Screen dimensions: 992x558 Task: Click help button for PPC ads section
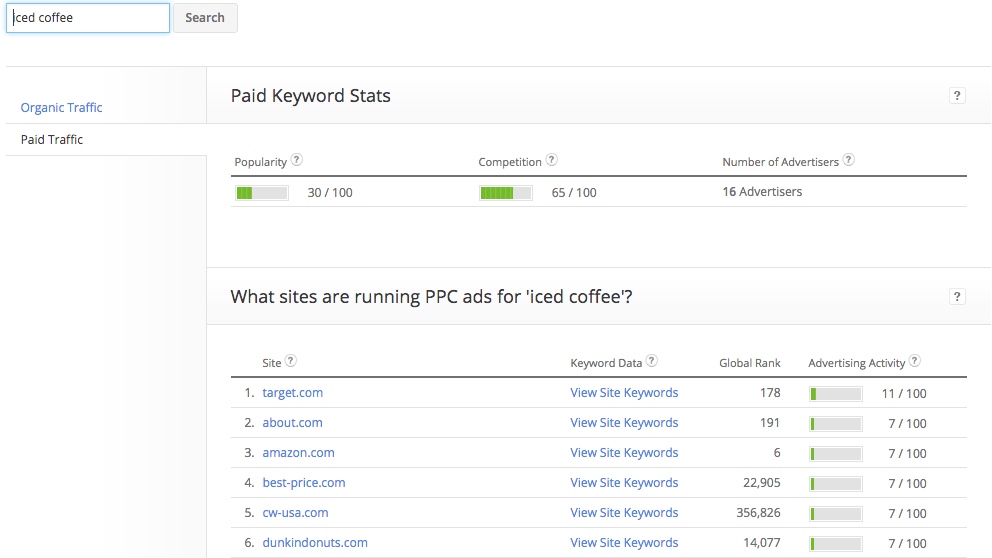point(957,297)
